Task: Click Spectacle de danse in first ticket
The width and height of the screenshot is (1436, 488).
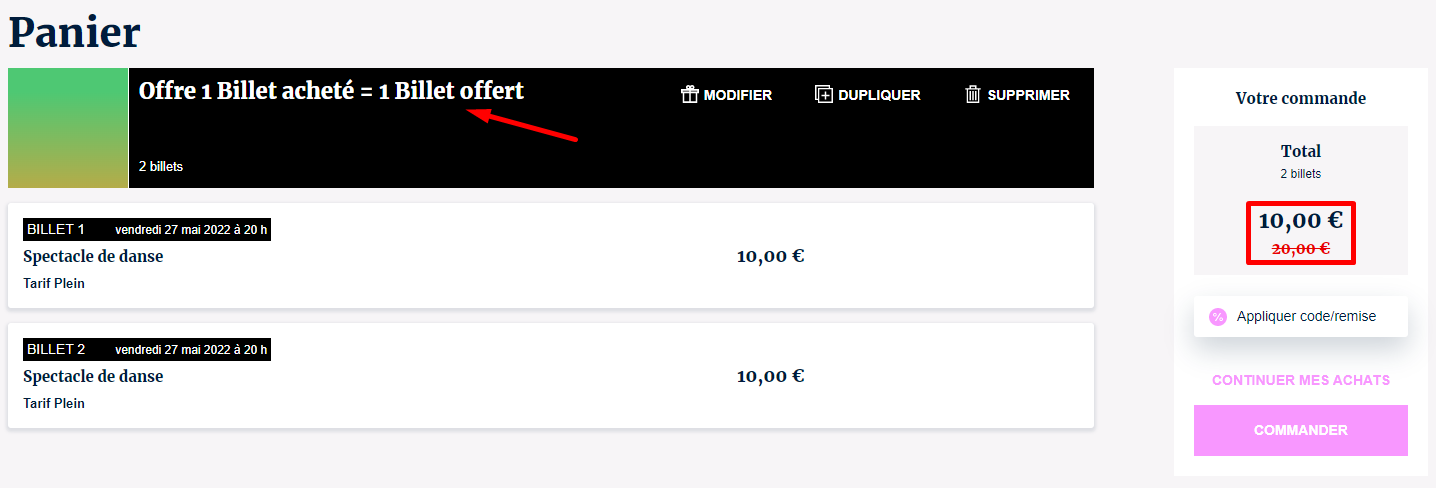Action: [x=93, y=257]
